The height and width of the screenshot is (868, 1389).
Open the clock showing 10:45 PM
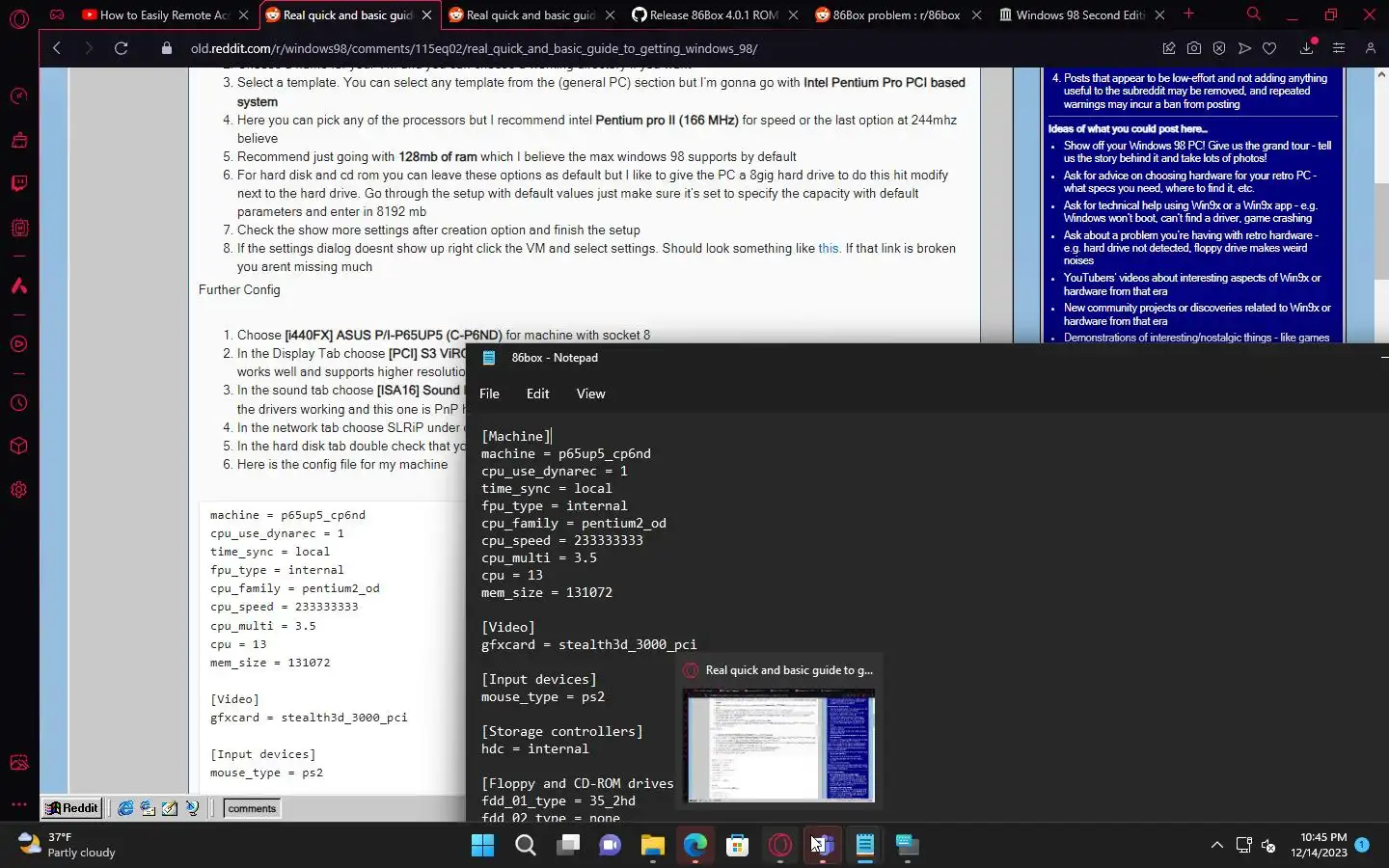click(x=1319, y=845)
